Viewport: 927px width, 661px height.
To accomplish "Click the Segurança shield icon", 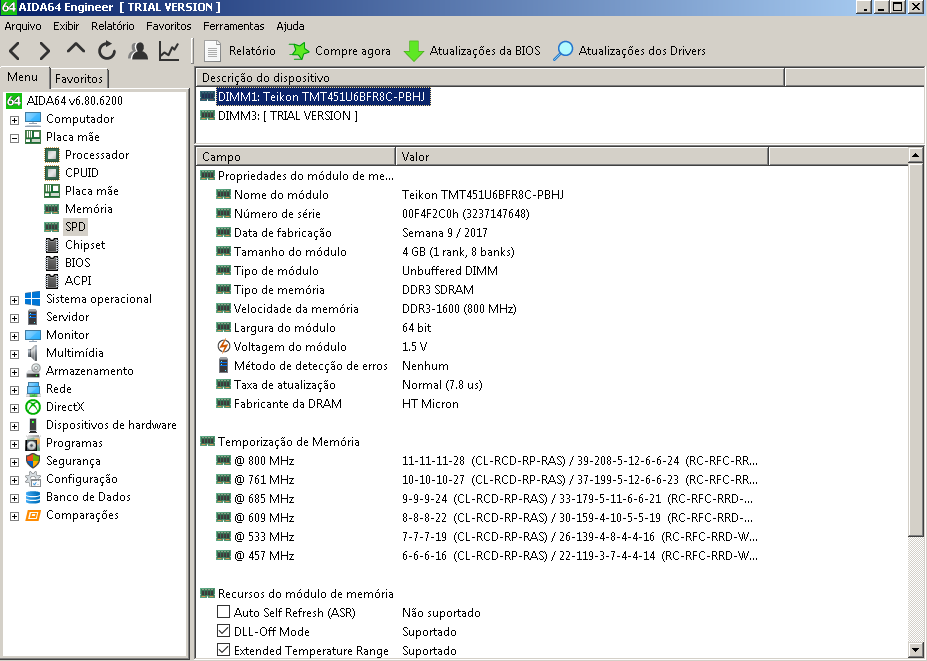I will 33,461.
